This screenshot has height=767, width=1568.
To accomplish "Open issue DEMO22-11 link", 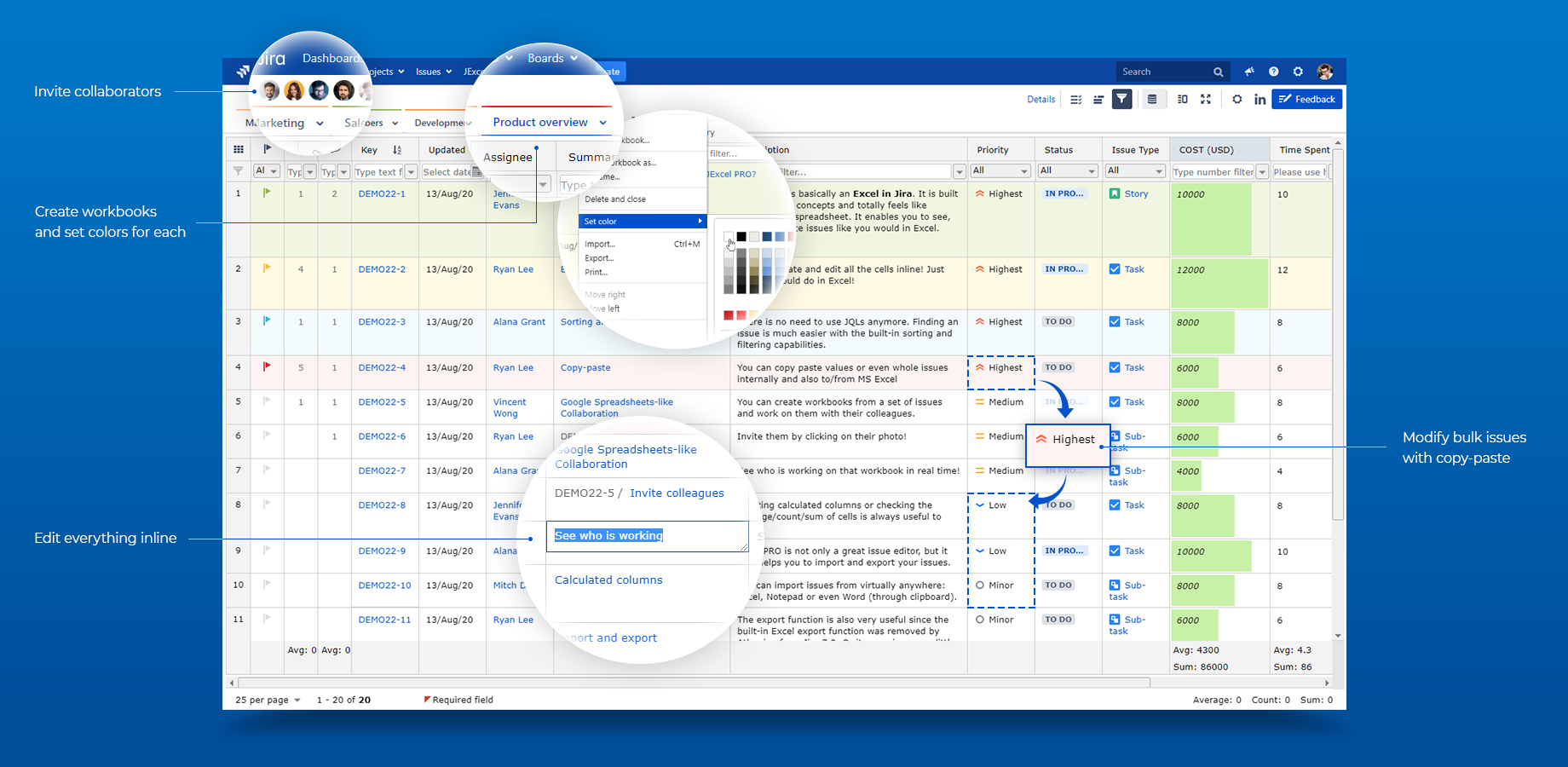I will 384,620.
